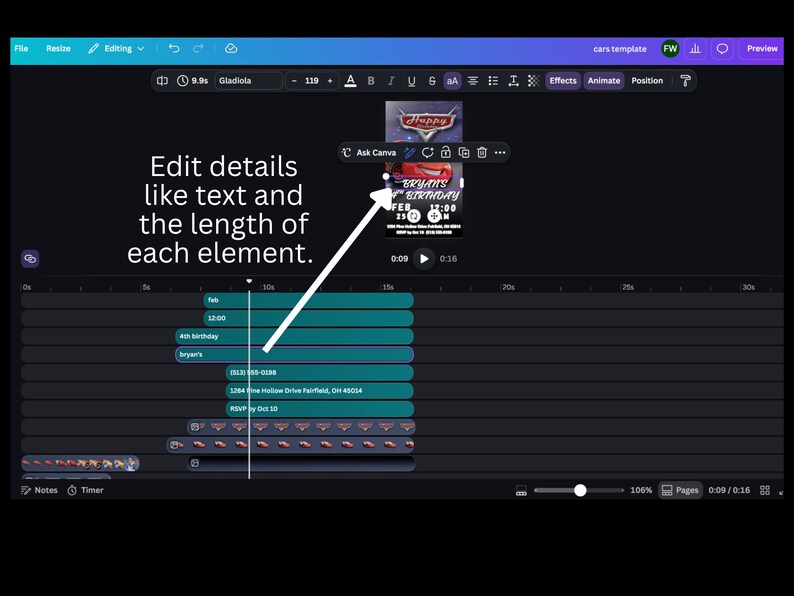Open the FW account avatar
The width and height of the screenshot is (794, 596).
[670, 49]
